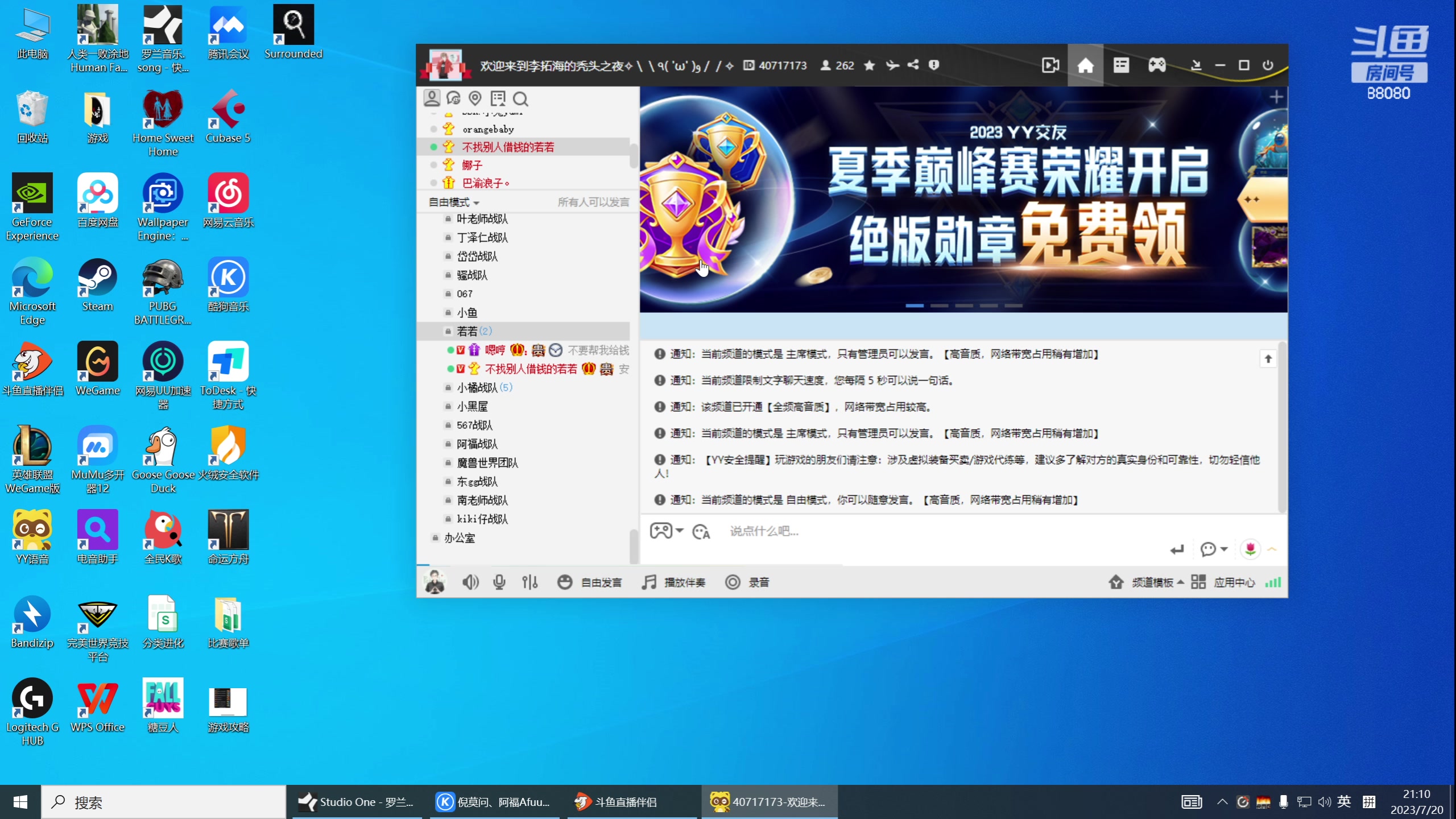
Task: Open the audio mixer settings
Action: click(x=530, y=582)
